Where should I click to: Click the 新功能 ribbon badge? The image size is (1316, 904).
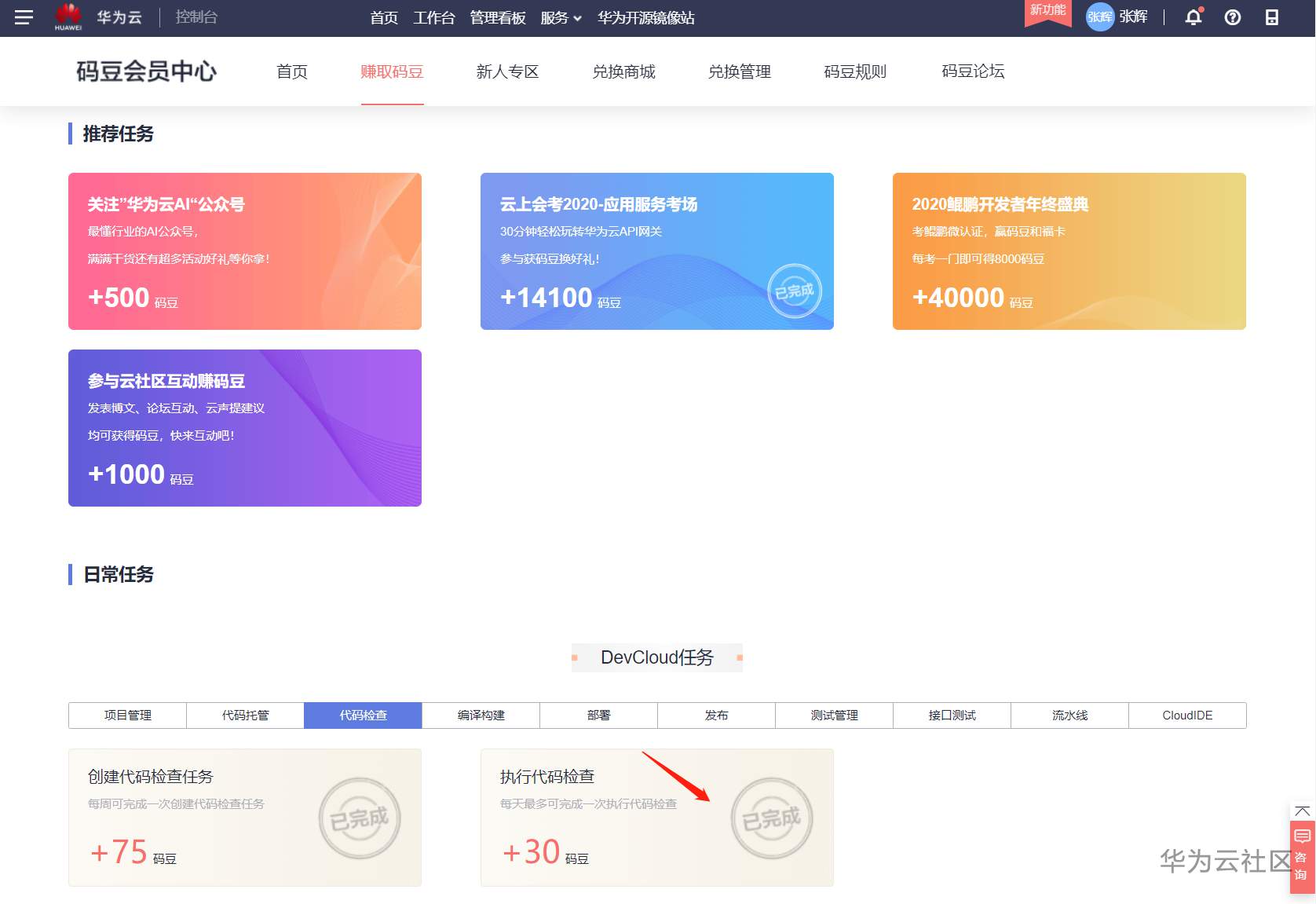tap(1047, 12)
